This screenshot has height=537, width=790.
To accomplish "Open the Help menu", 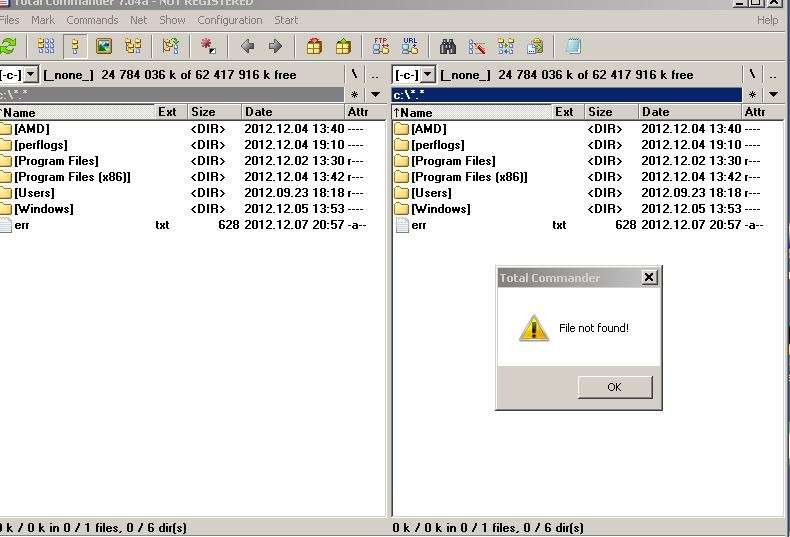I will point(767,20).
